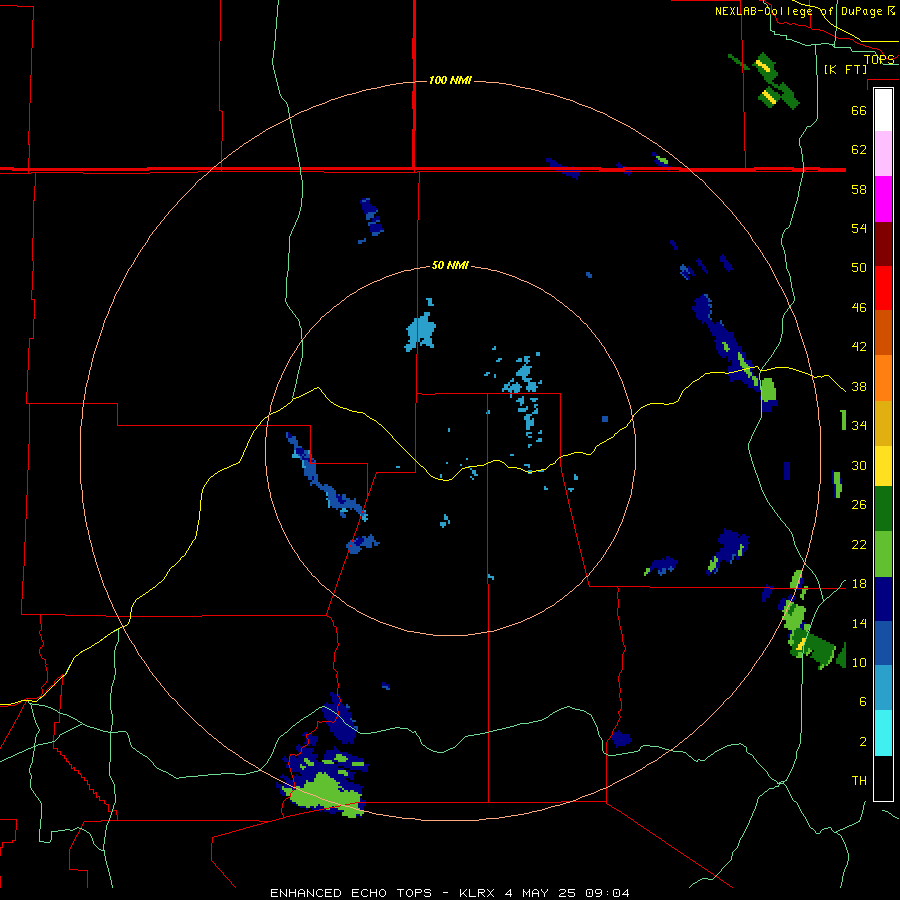The height and width of the screenshot is (900, 900).
Task: Click the legend value 66
Action: [859, 110]
